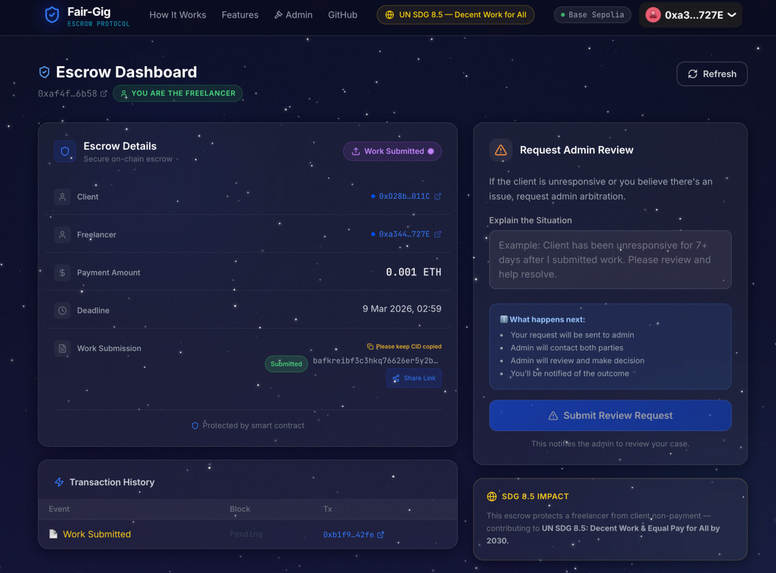The width and height of the screenshot is (776, 573).
Task: Click the globe icon in UN SDG badge
Action: [390, 15]
